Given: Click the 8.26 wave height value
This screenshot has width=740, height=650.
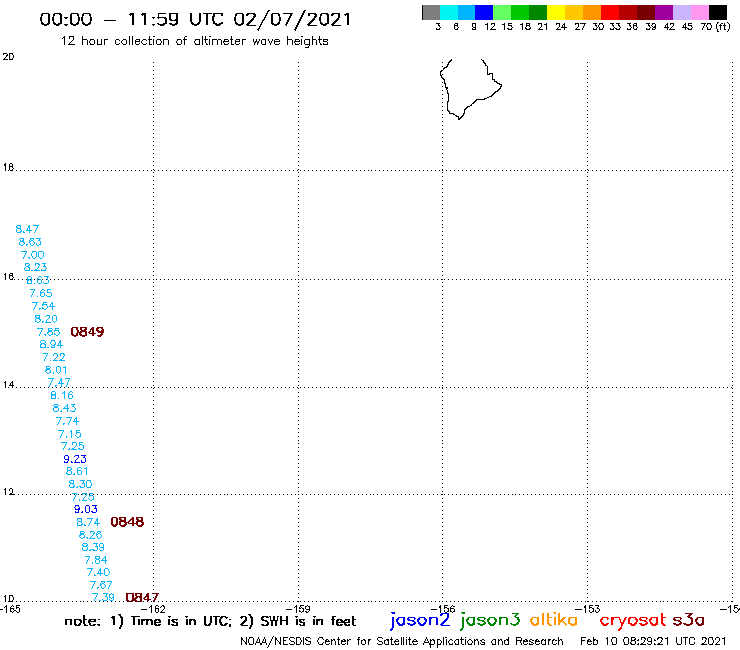Looking at the screenshot, I should pyautogui.click(x=90, y=535).
